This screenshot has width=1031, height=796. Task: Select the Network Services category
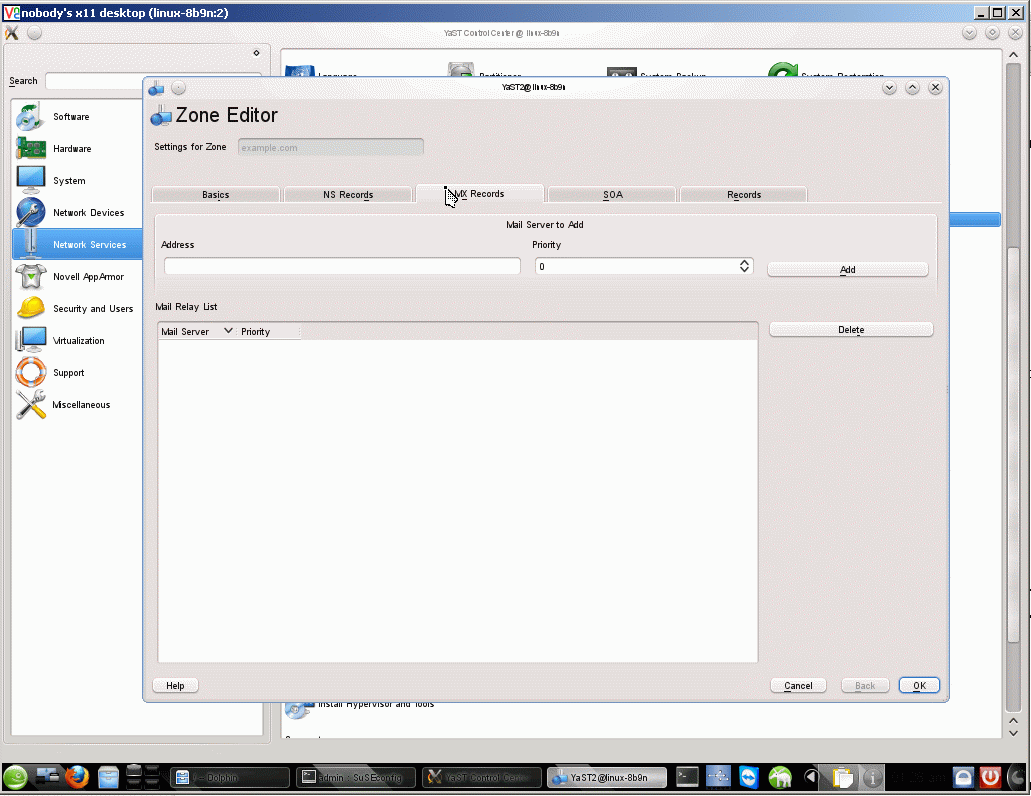click(x=78, y=245)
